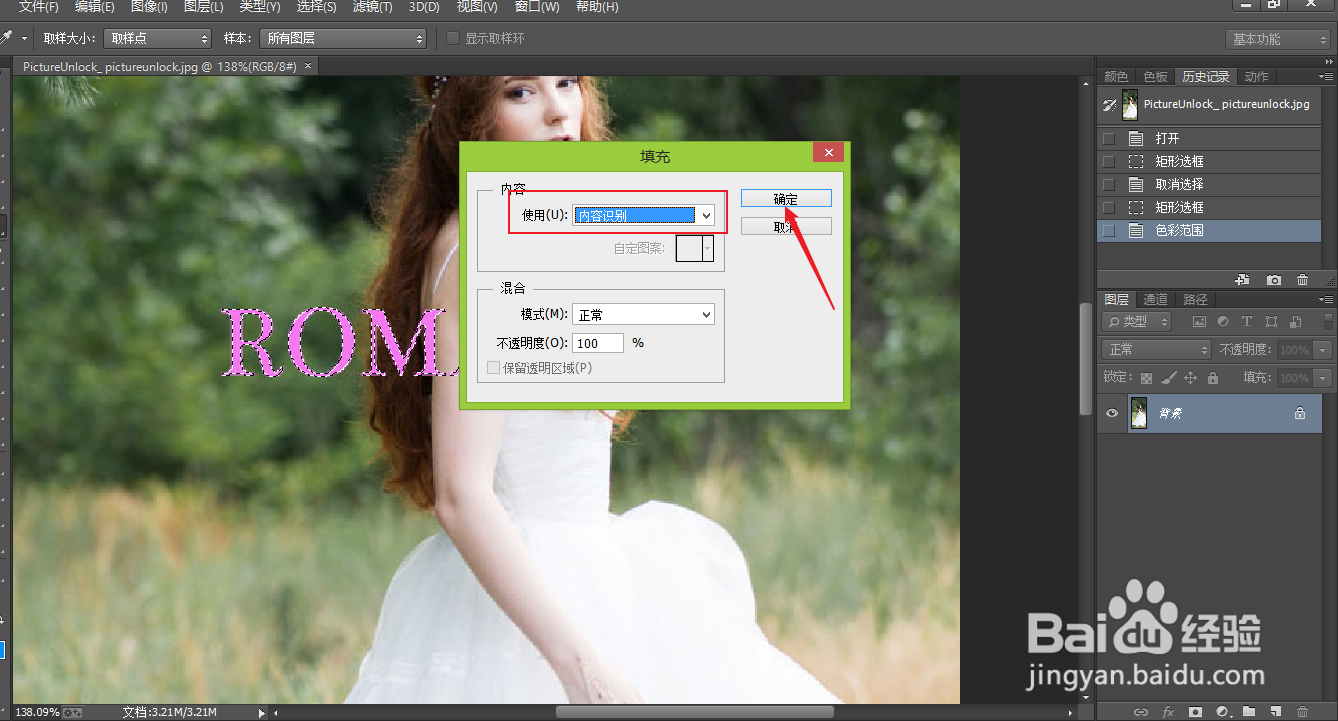The image size is (1338, 721).
Task: Filter layers by shape layer type
Action: point(1271,322)
